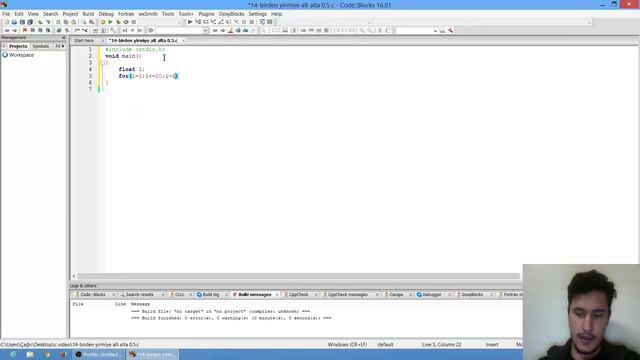Switch to the Start here tab
This screenshot has width=640, height=360.
tap(84, 40)
